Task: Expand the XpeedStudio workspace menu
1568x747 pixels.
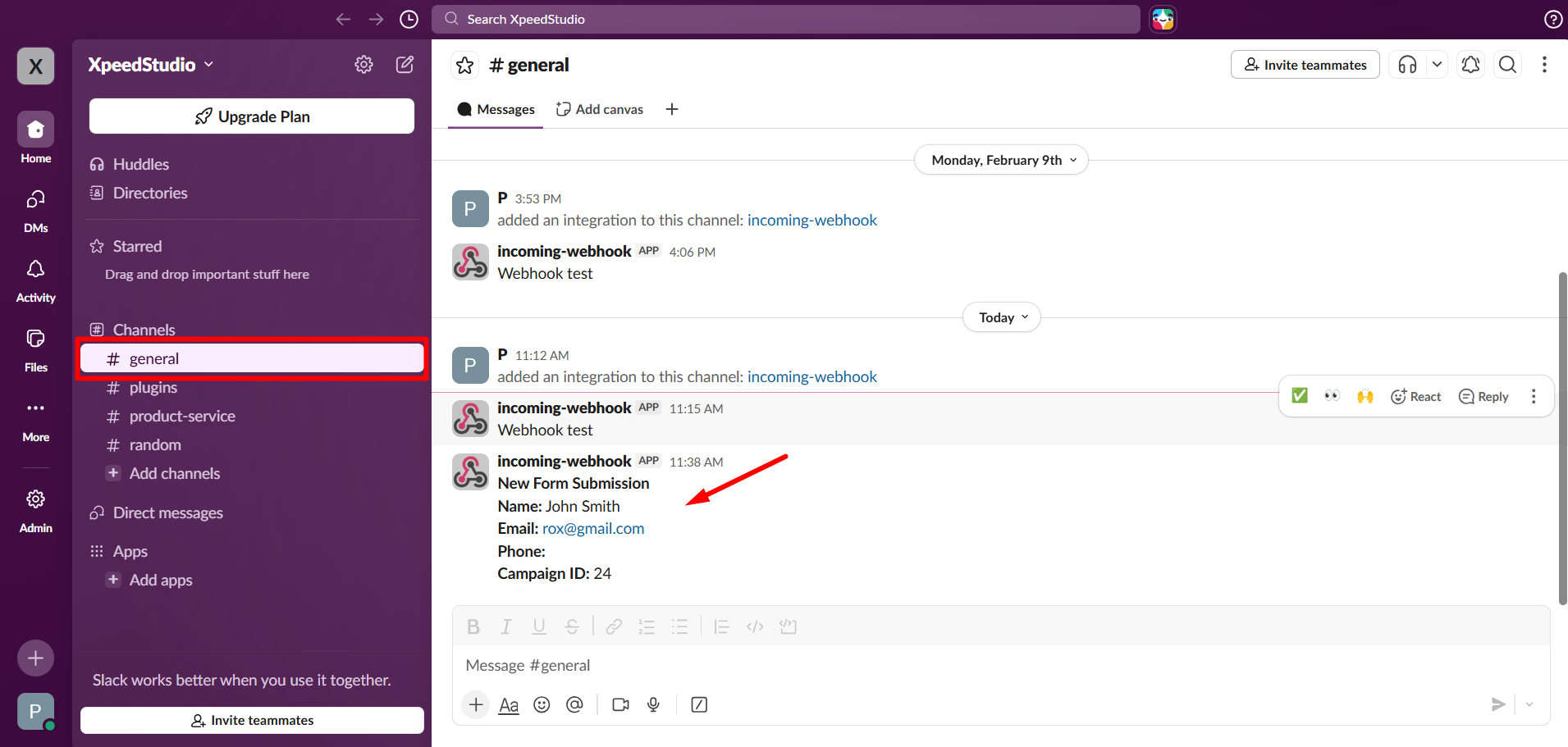Action: [150, 64]
